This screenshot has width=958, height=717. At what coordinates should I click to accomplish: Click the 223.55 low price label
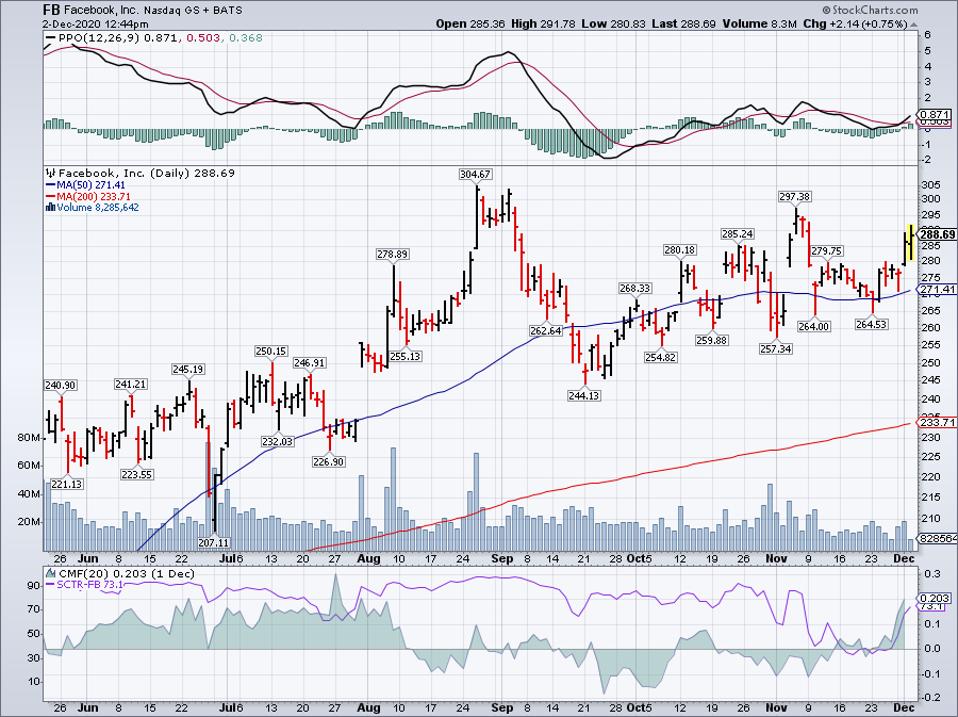tap(137, 475)
